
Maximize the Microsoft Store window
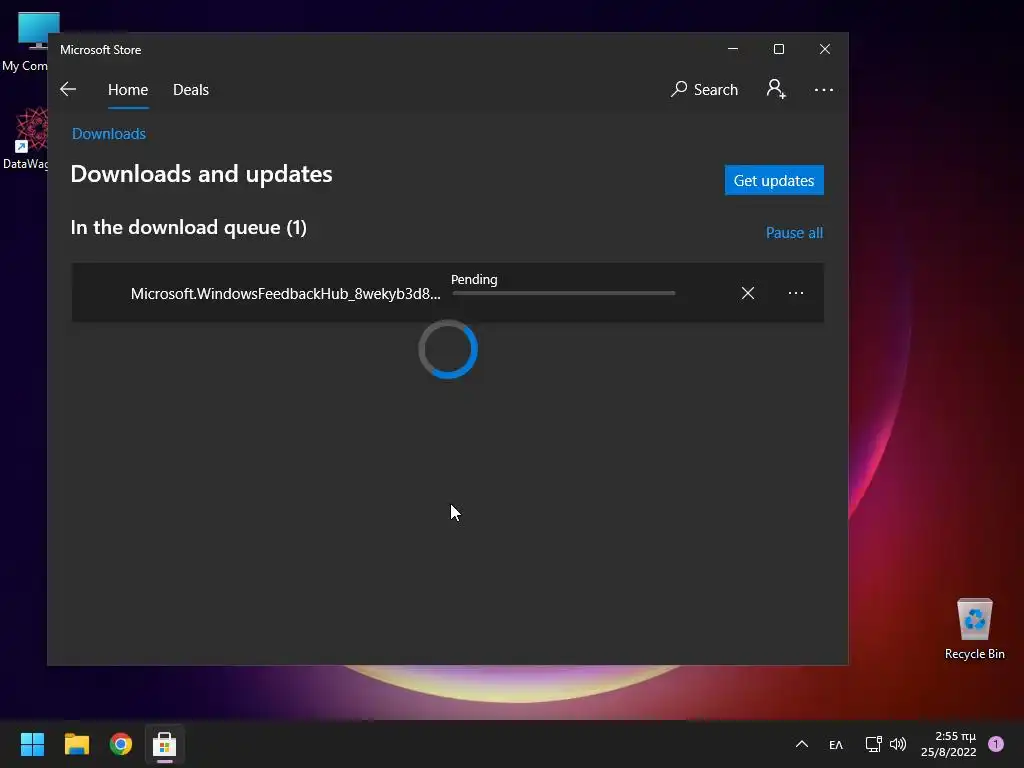coord(778,49)
